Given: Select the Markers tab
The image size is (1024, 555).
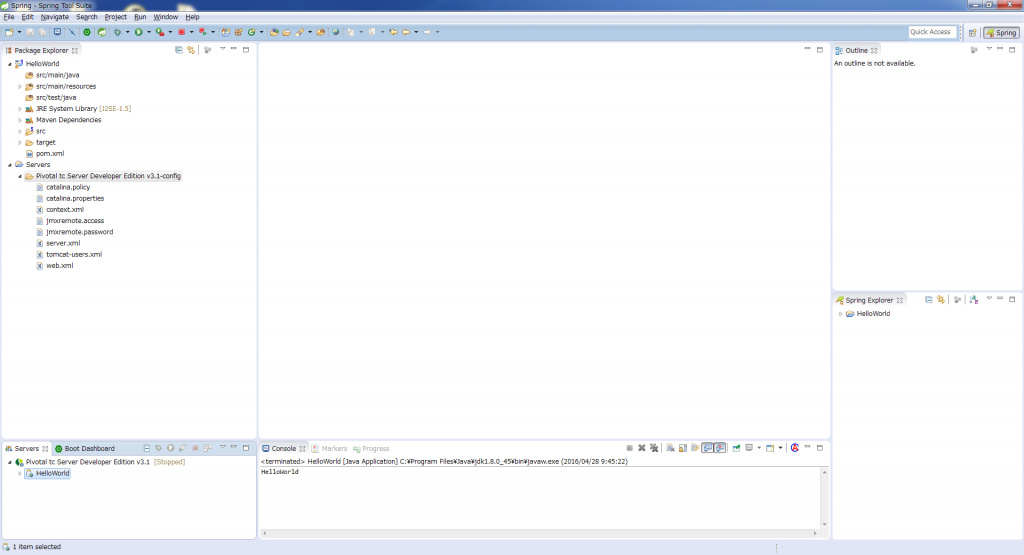Looking at the screenshot, I should [x=334, y=448].
